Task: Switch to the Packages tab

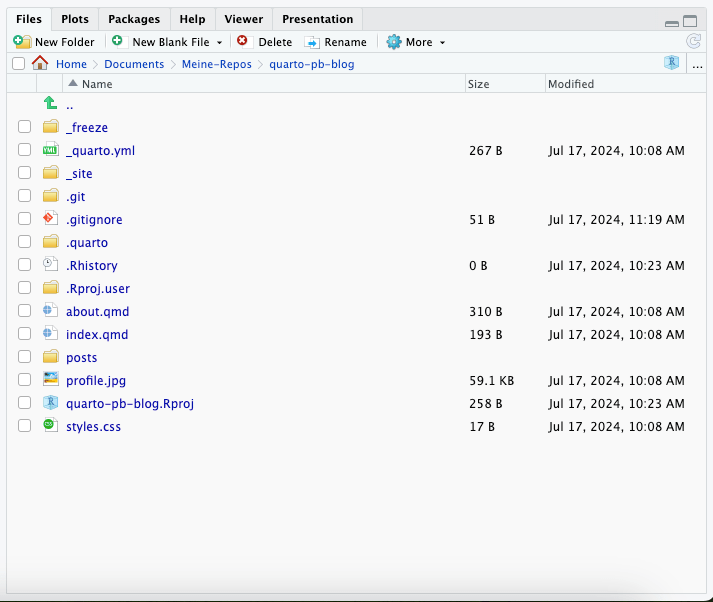Action: pyautogui.click(x=134, y=19)
